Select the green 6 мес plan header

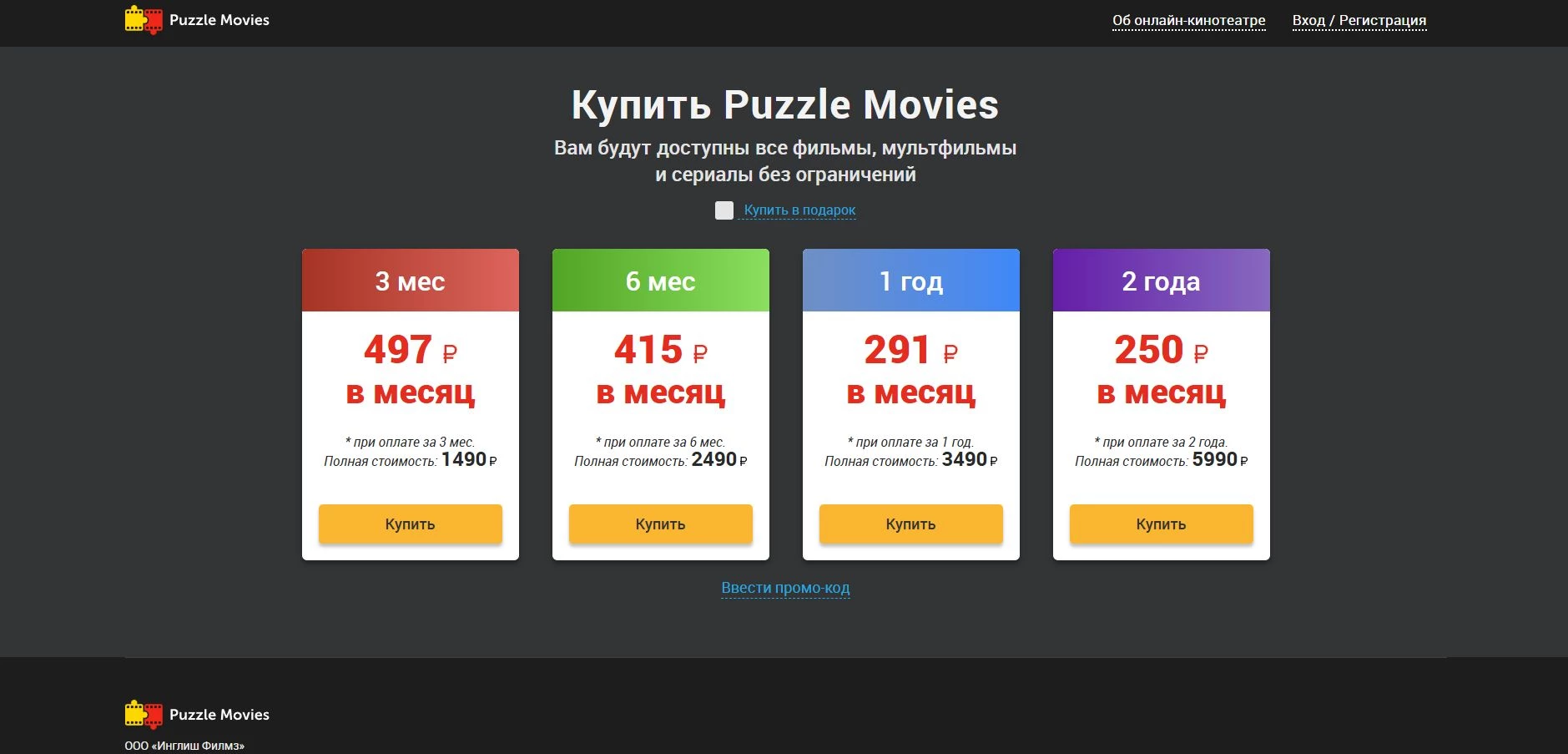pyautogui.click(x=660, y=281)
